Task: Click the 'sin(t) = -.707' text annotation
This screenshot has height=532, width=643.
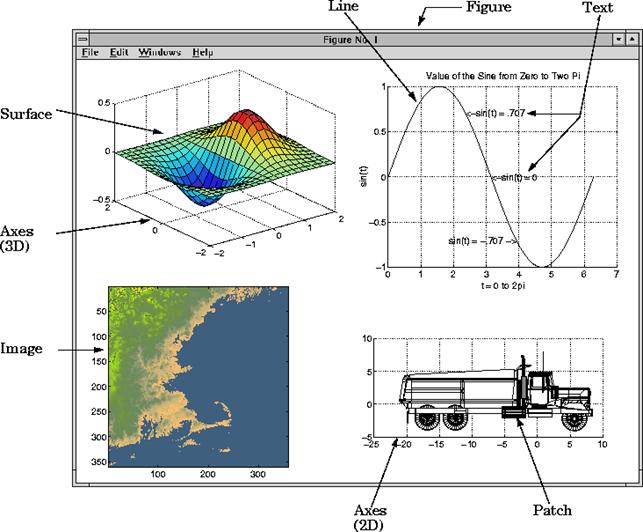Action: coord(482,241)
